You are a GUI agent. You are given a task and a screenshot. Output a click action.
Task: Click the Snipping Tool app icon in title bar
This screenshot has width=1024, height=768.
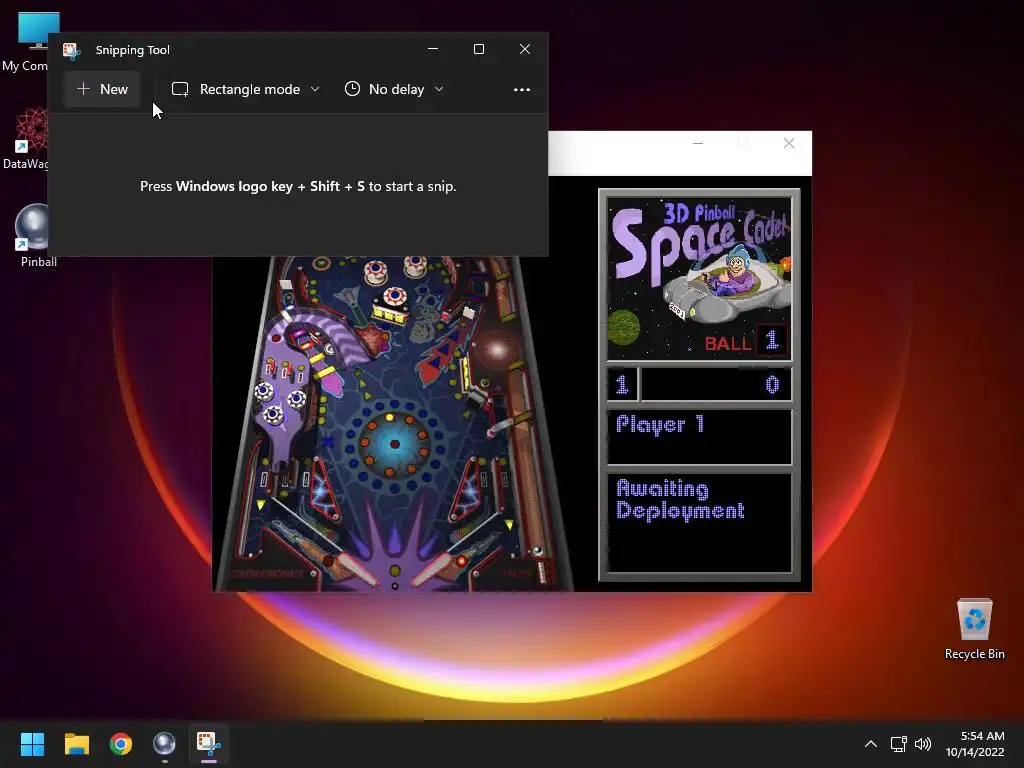point(72,50)
